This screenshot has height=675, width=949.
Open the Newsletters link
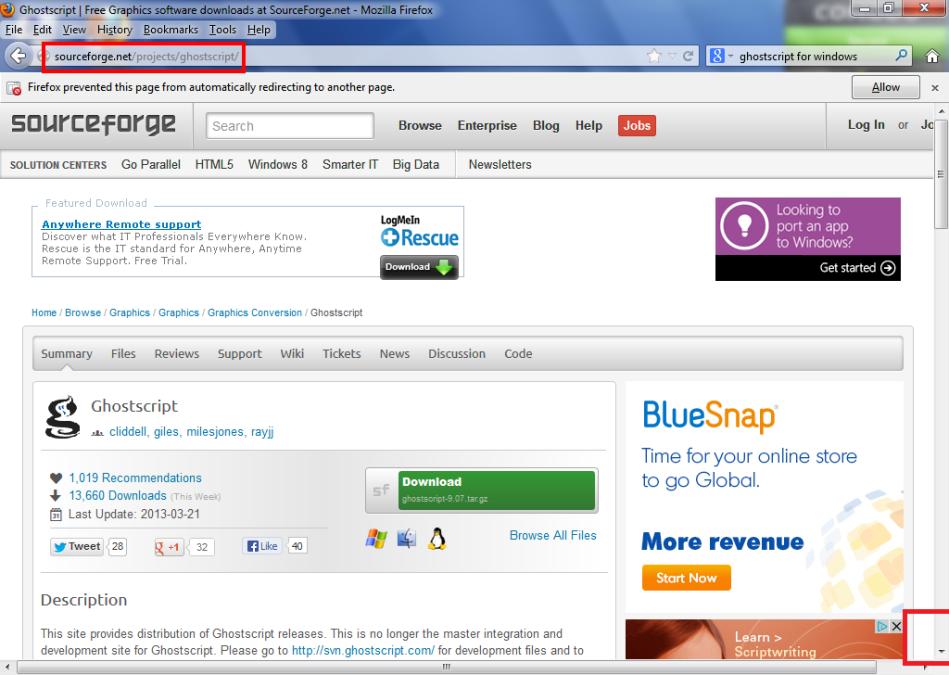click(500, 165)
